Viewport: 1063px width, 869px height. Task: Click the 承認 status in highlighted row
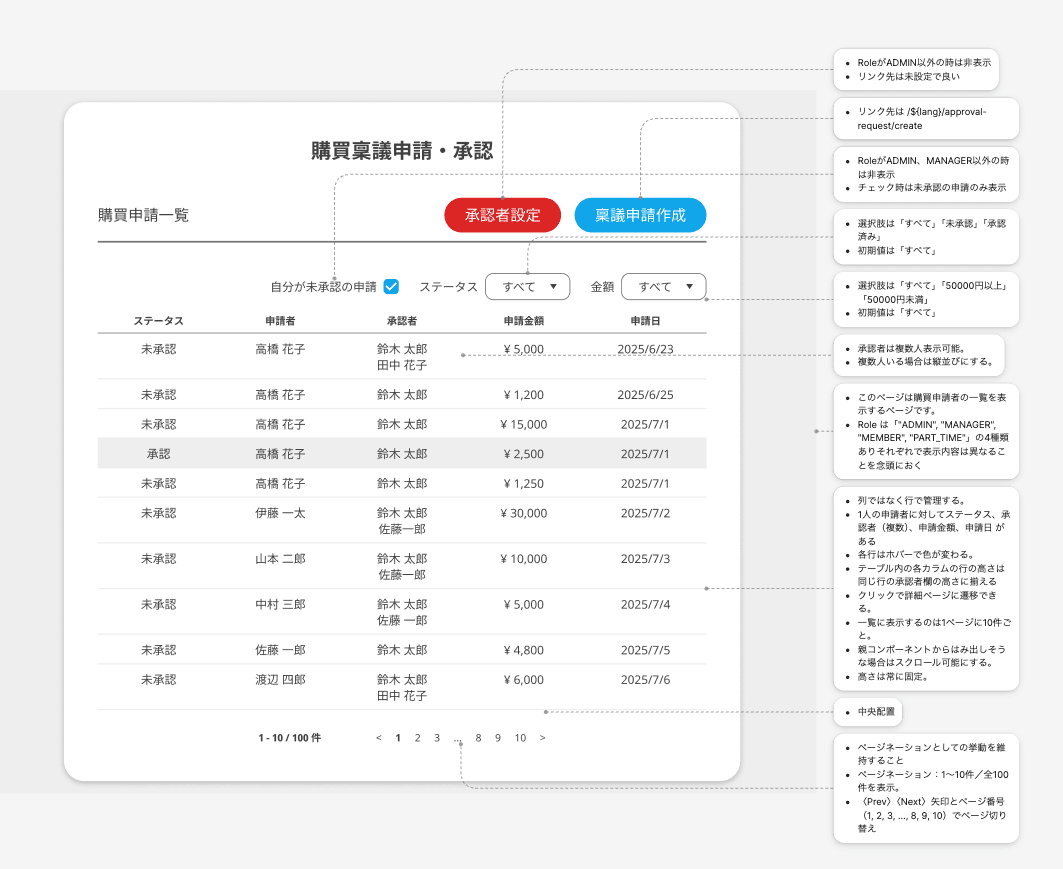pyautogui.click(x=159, y=454)
